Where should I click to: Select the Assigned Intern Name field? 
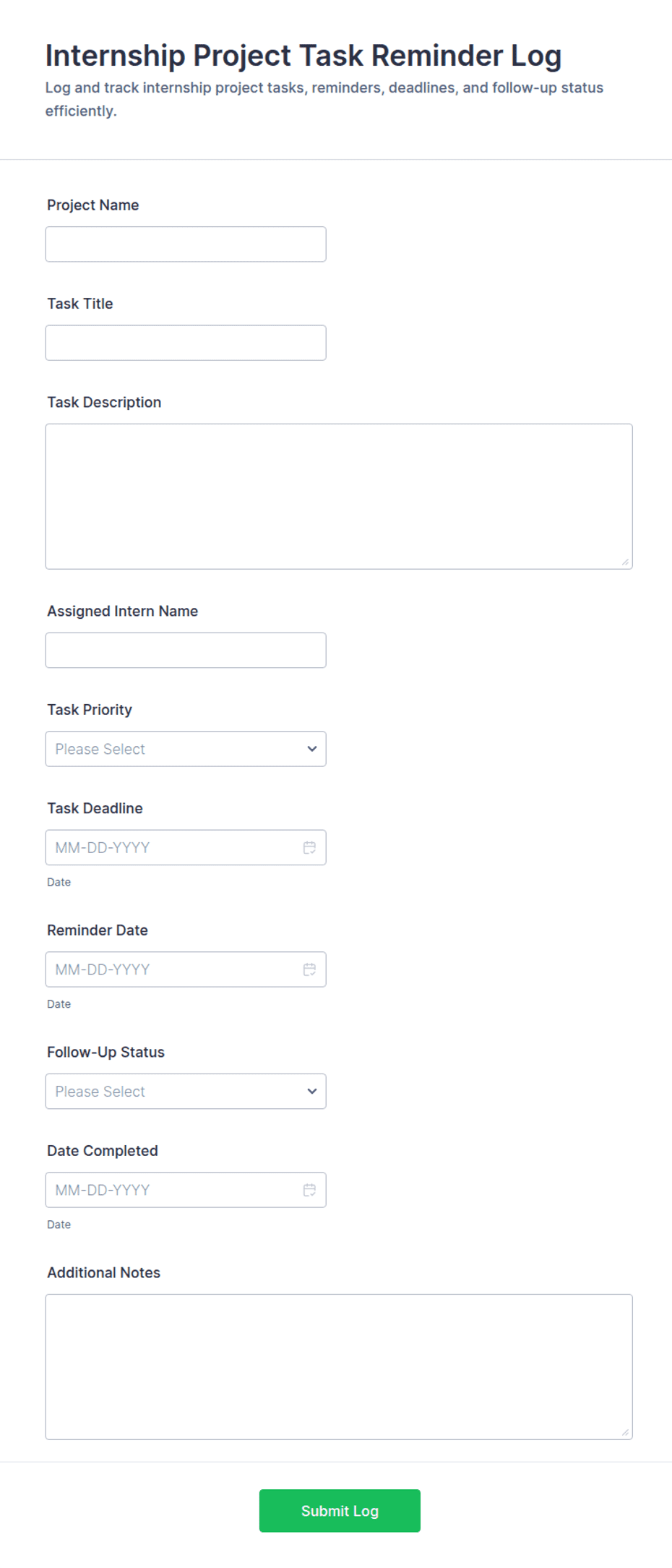[x=186, y=651]
